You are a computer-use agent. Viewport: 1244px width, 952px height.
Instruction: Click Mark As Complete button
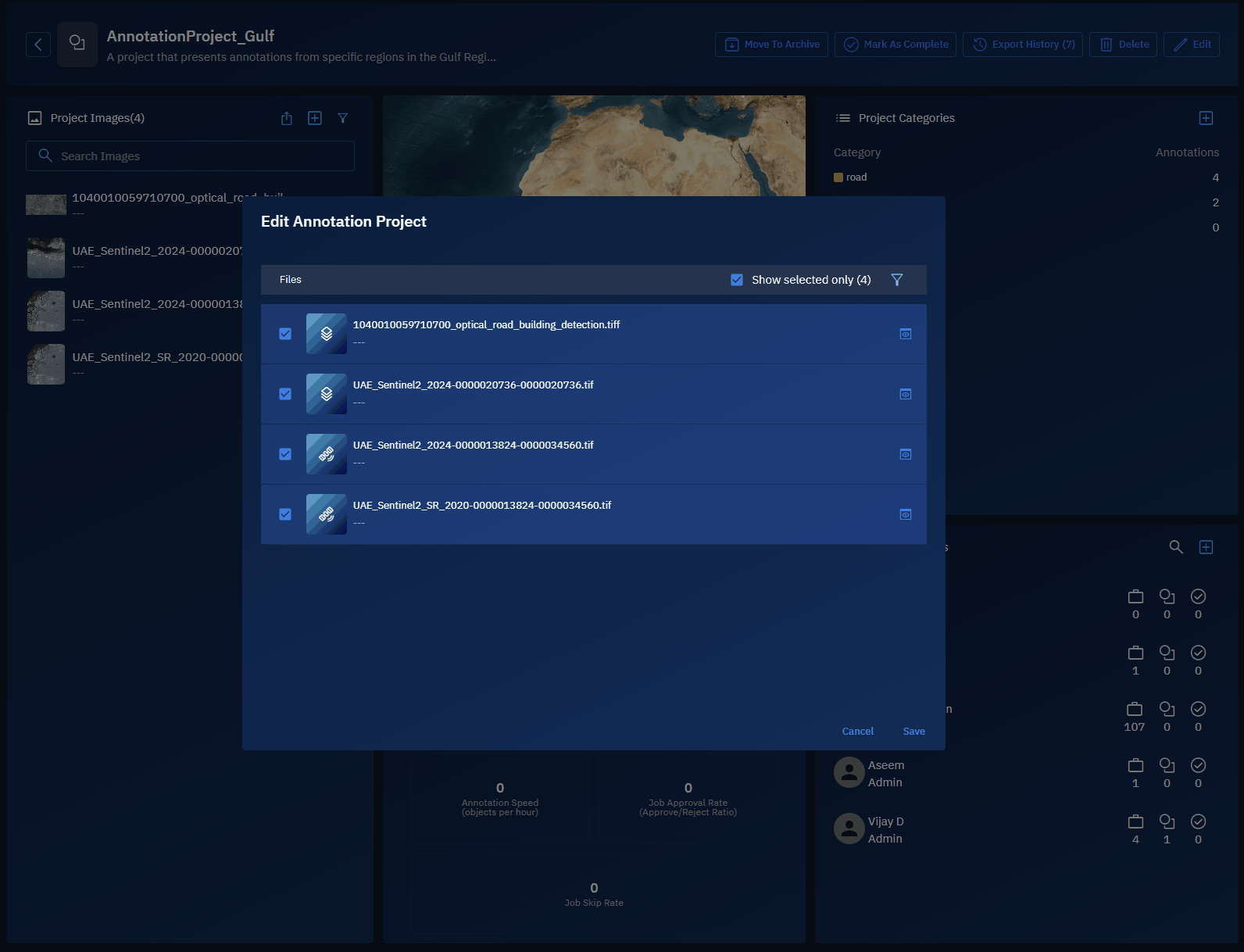(895, 45)
